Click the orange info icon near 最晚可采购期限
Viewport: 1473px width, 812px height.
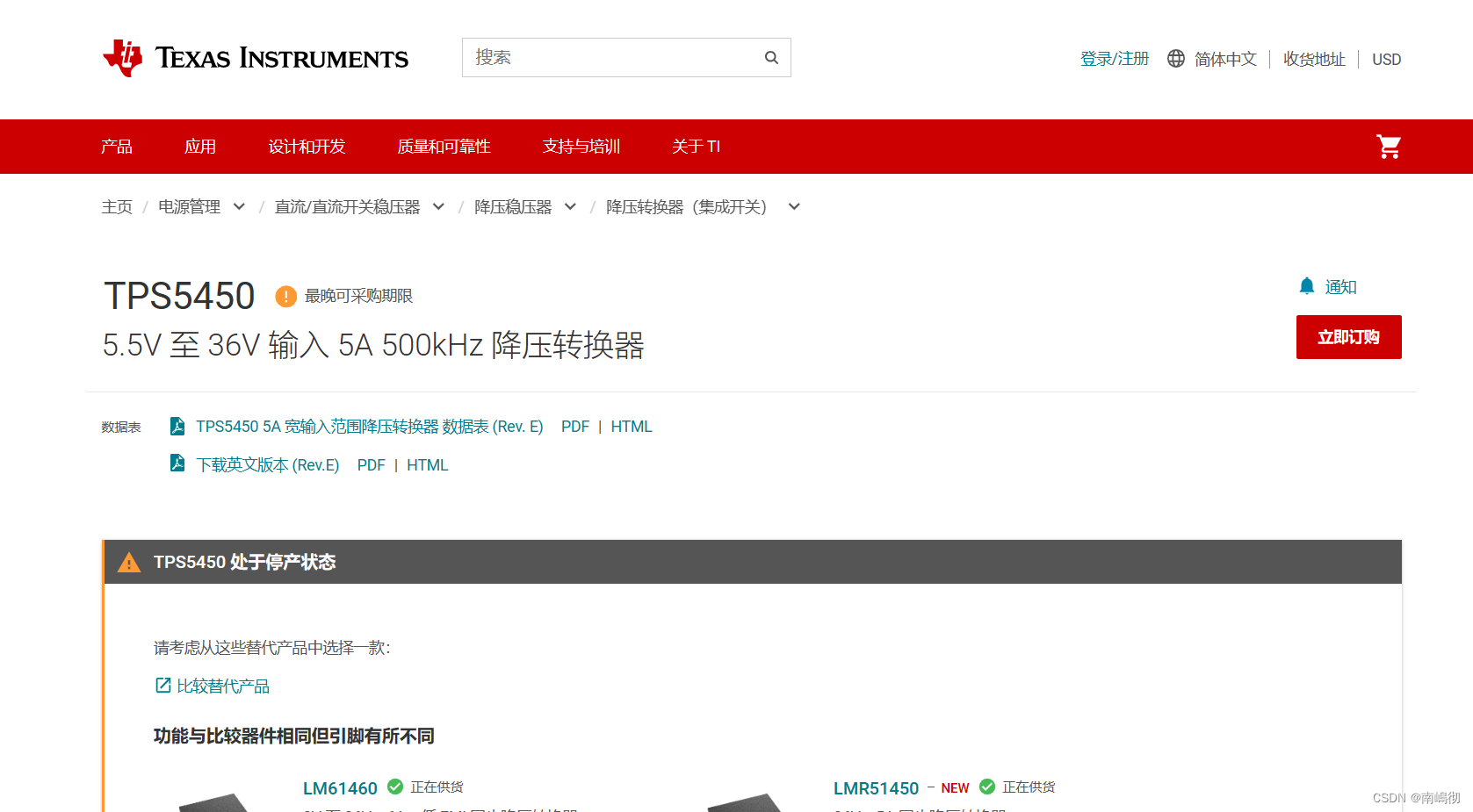(x=285, y=296)
